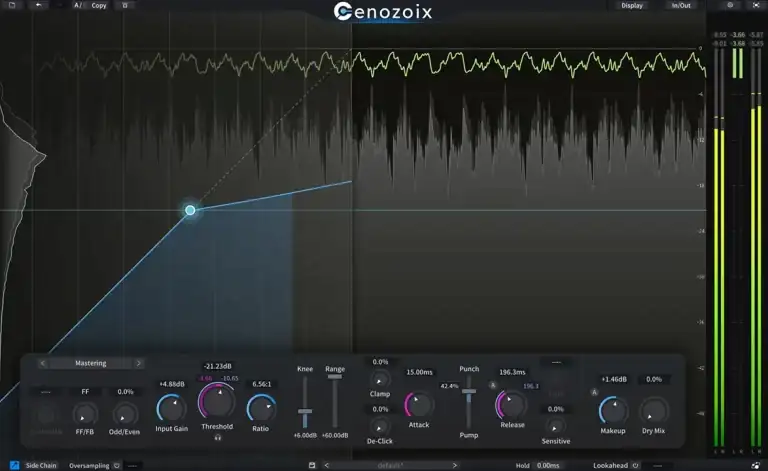Click the 42.4% punch value
Image resolution: width=768 pixels, height=471 pixels.
[449, 386]
